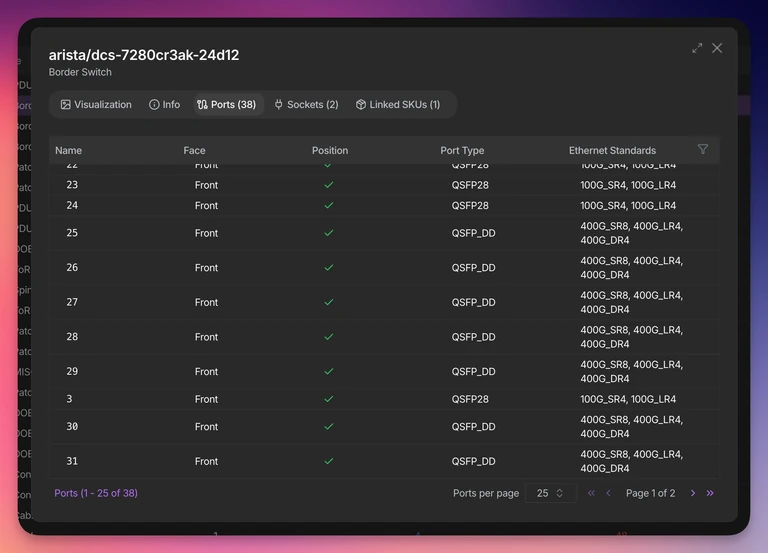Click Ethernet standards text in row 30
This screenshot has height=553, width=768.
point(631,427)
